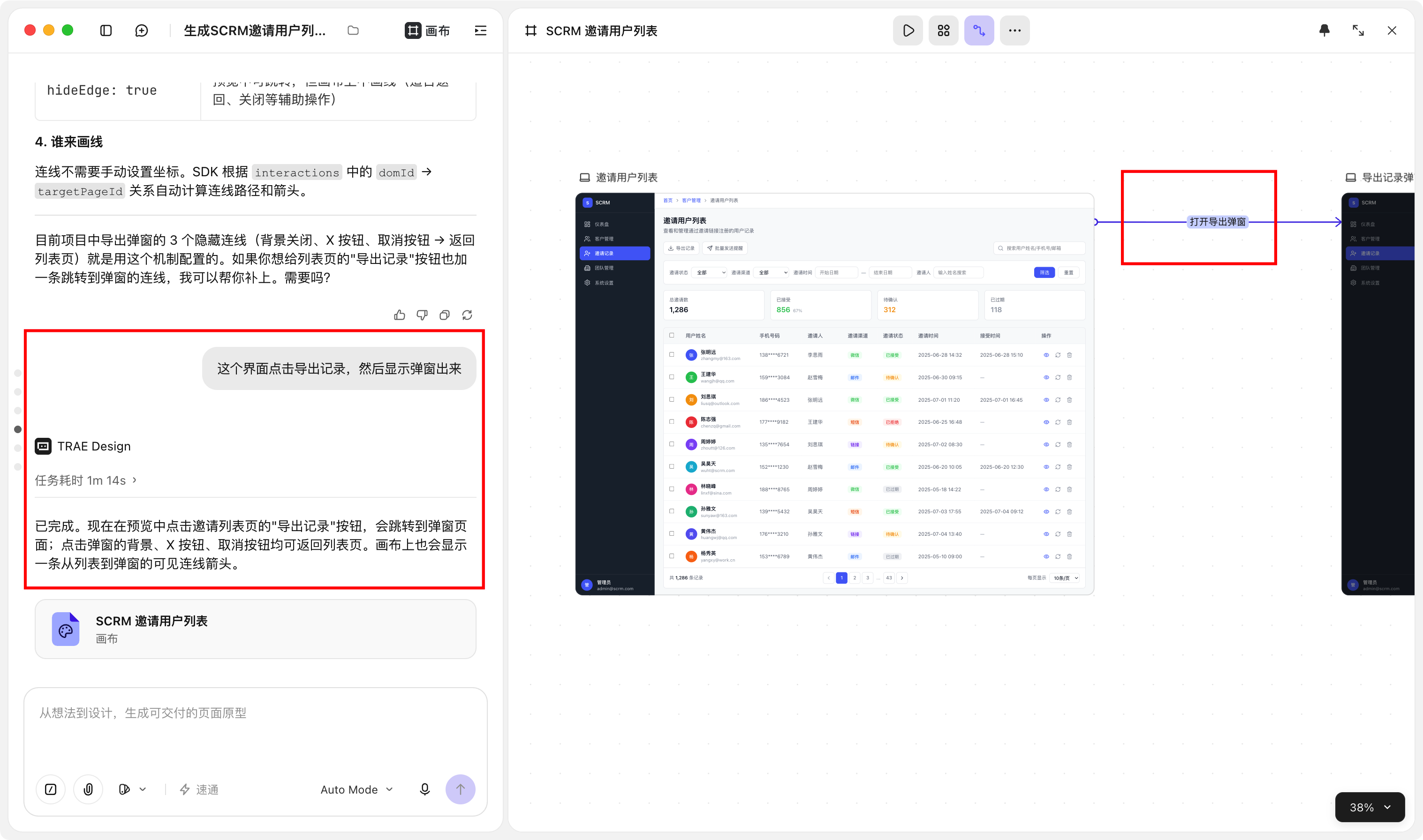
Task: Select 仪表盘 in the mockup sidebar
Action: click(x=615, y=224)
